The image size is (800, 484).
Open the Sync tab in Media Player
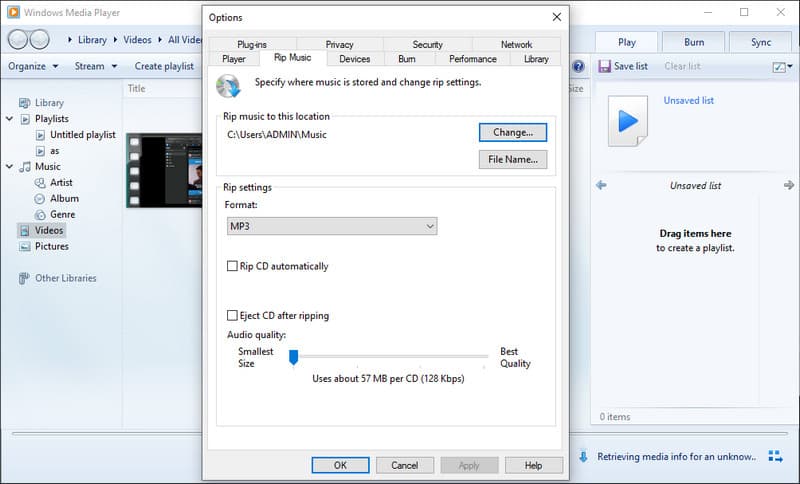pos(760,42)
